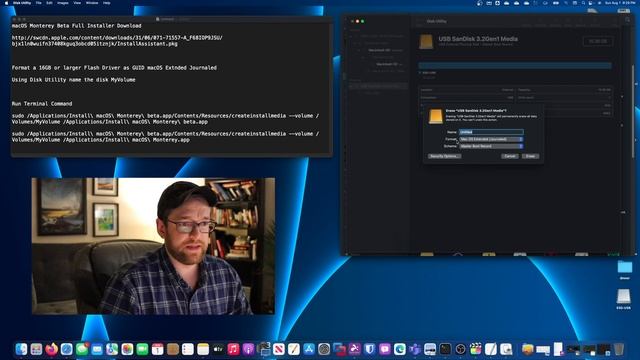Open Photos from the Dock
This screenshot has width=640, height=360.
(127, 349)
